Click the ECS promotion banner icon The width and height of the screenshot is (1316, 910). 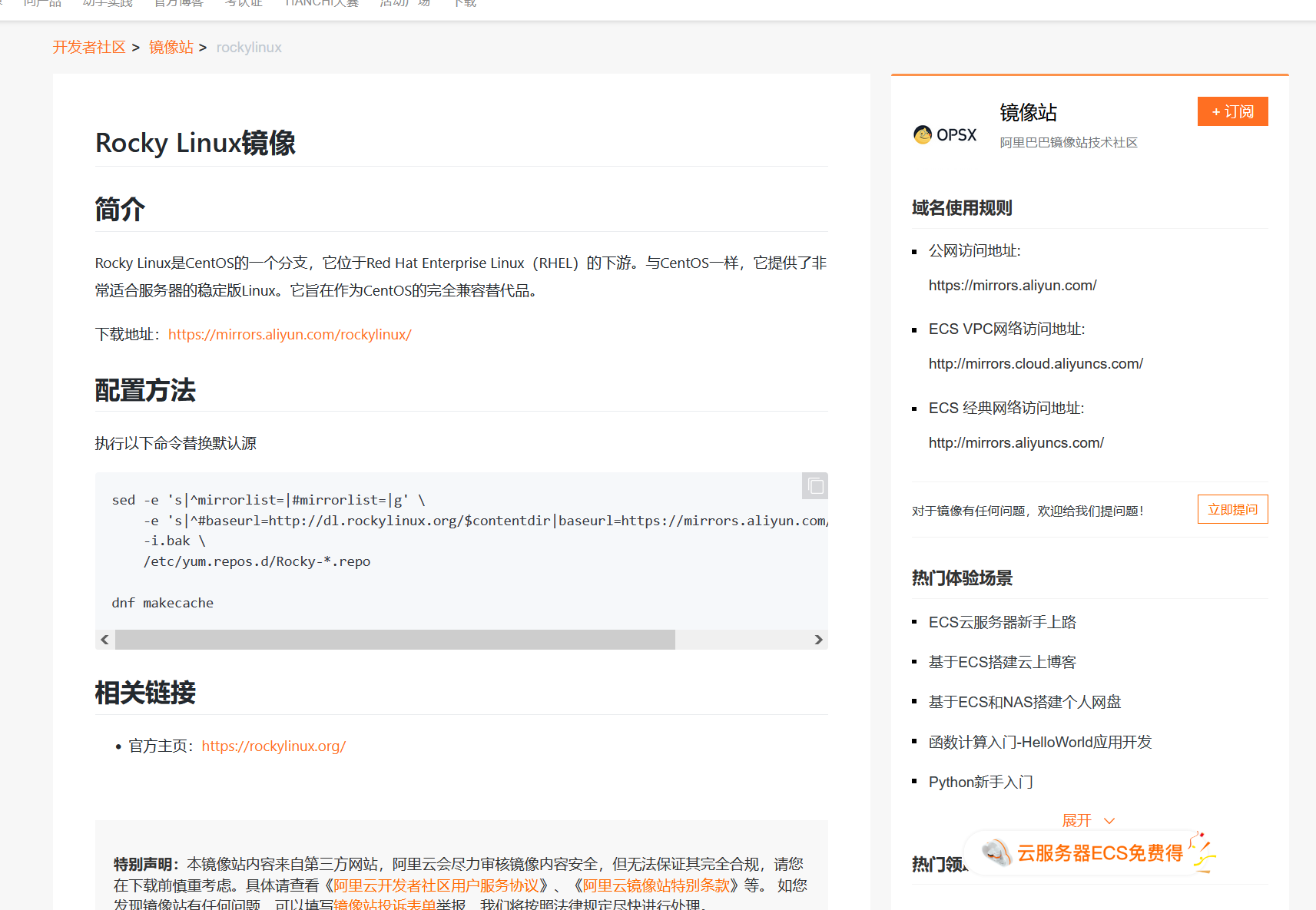tap(996, 852)
